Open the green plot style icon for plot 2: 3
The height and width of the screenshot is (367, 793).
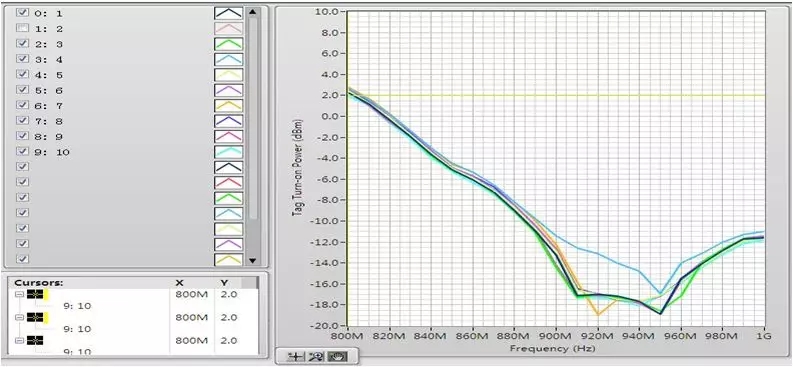[x=229, y=44]
